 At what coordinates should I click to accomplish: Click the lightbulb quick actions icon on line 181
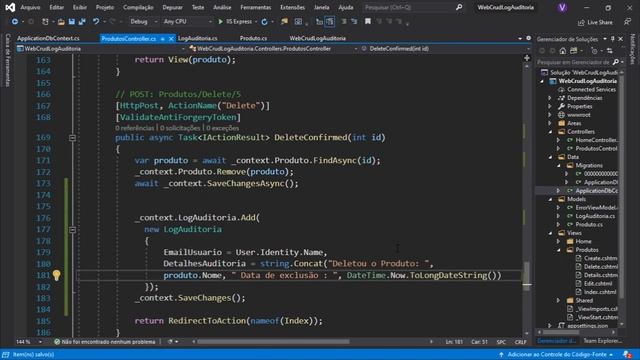click(56, 275)
